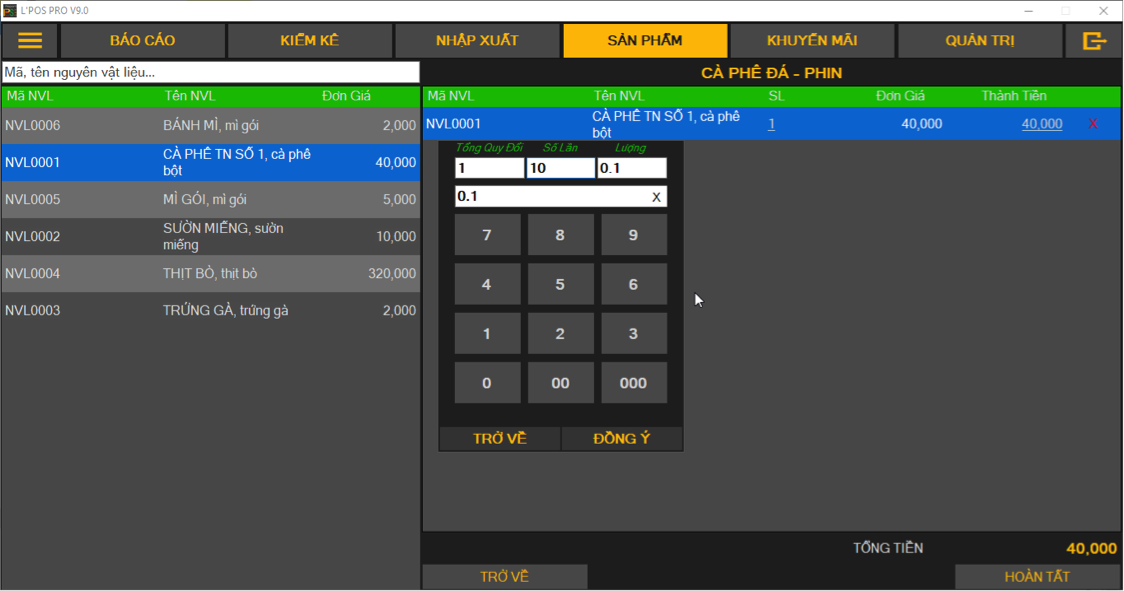
Task: Click the Số Lần input field
Action: click(560, 168)
